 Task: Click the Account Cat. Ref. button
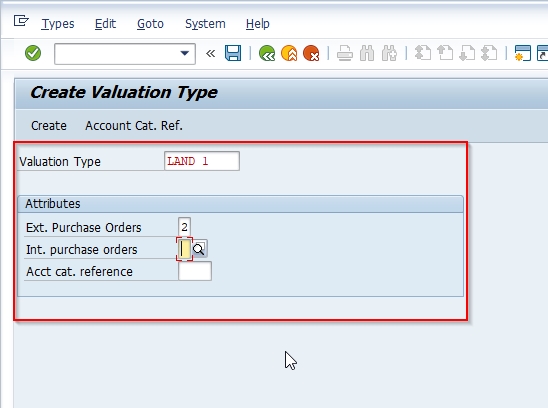(134, 126)
